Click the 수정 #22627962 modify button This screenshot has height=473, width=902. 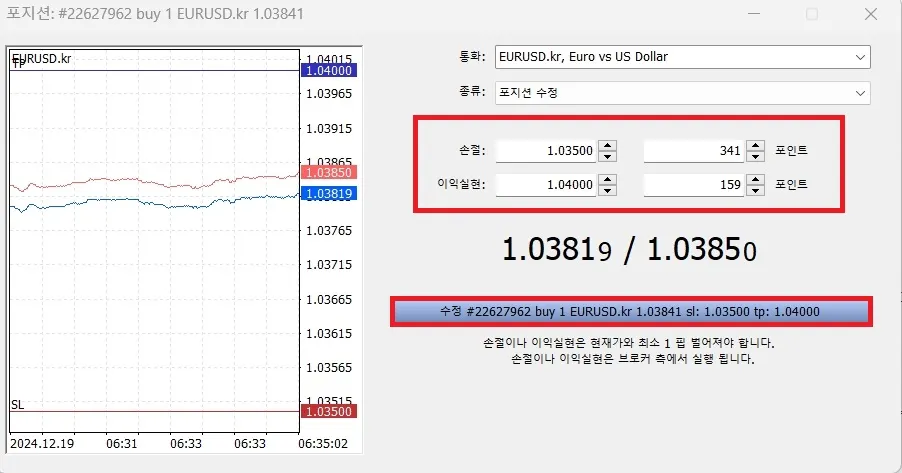(630, 312)
